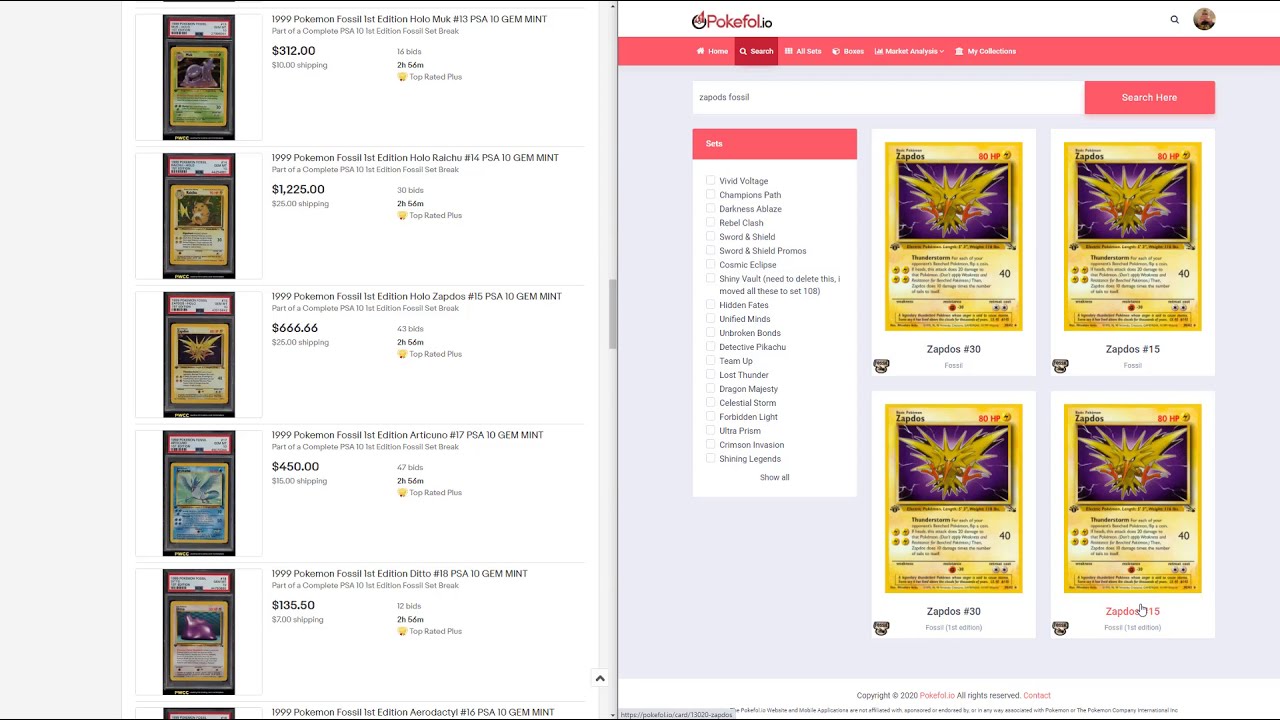Open Zapdos #30 Fossil card image
Viewport: 1280px width, 720px height.
click(x=953, y=236)
